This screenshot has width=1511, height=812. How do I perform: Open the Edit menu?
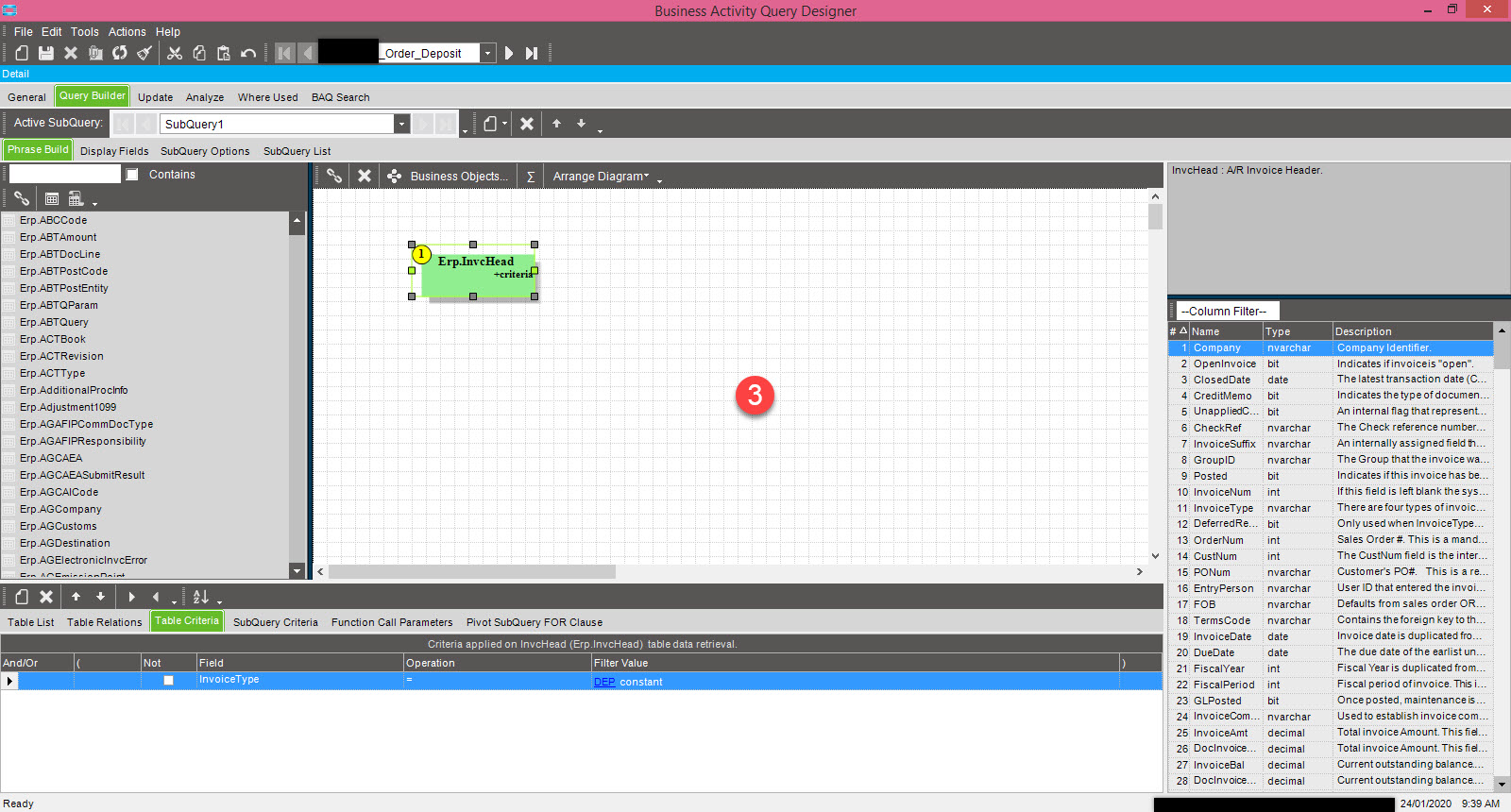tap(52, 31)
